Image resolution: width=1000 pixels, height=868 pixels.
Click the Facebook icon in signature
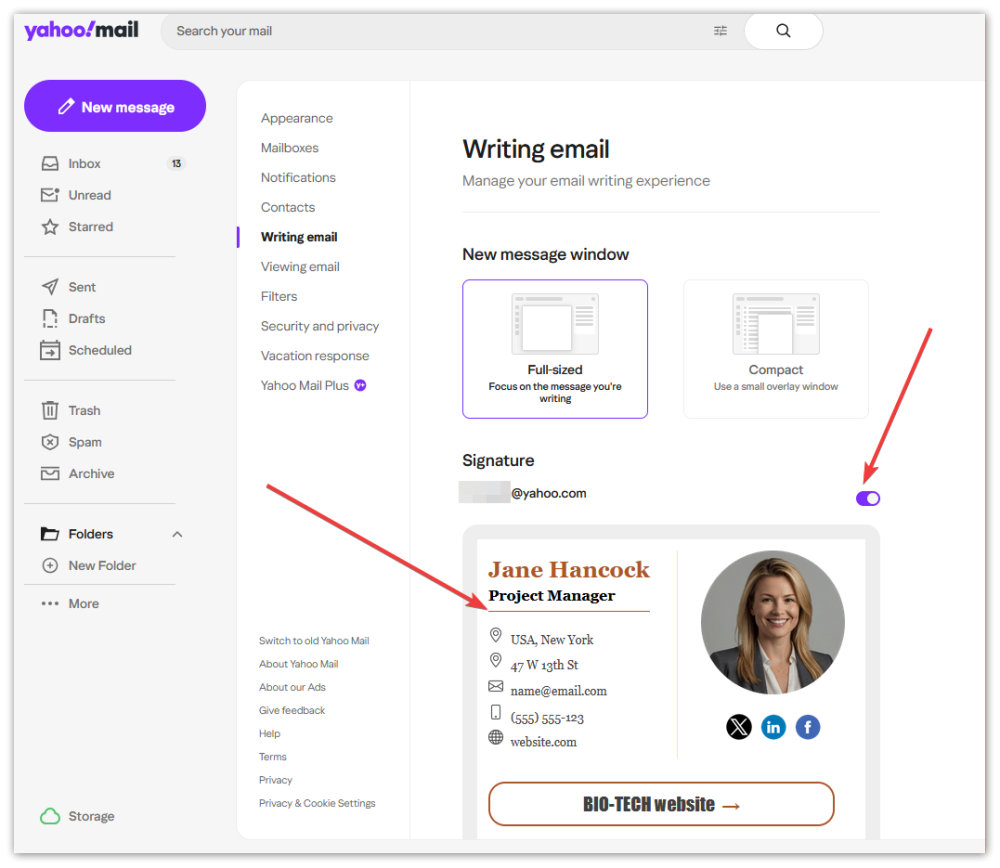click(x=807, y=727)
